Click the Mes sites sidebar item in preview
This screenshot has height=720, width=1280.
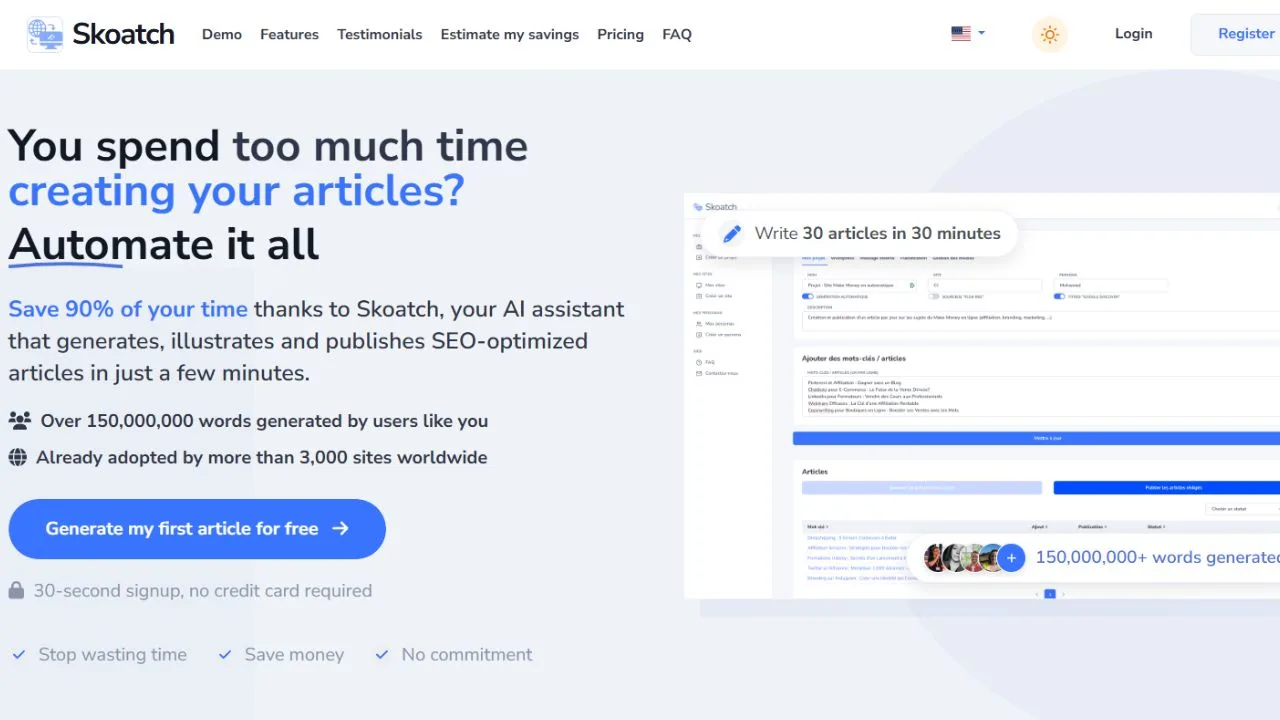click(712, 285)
